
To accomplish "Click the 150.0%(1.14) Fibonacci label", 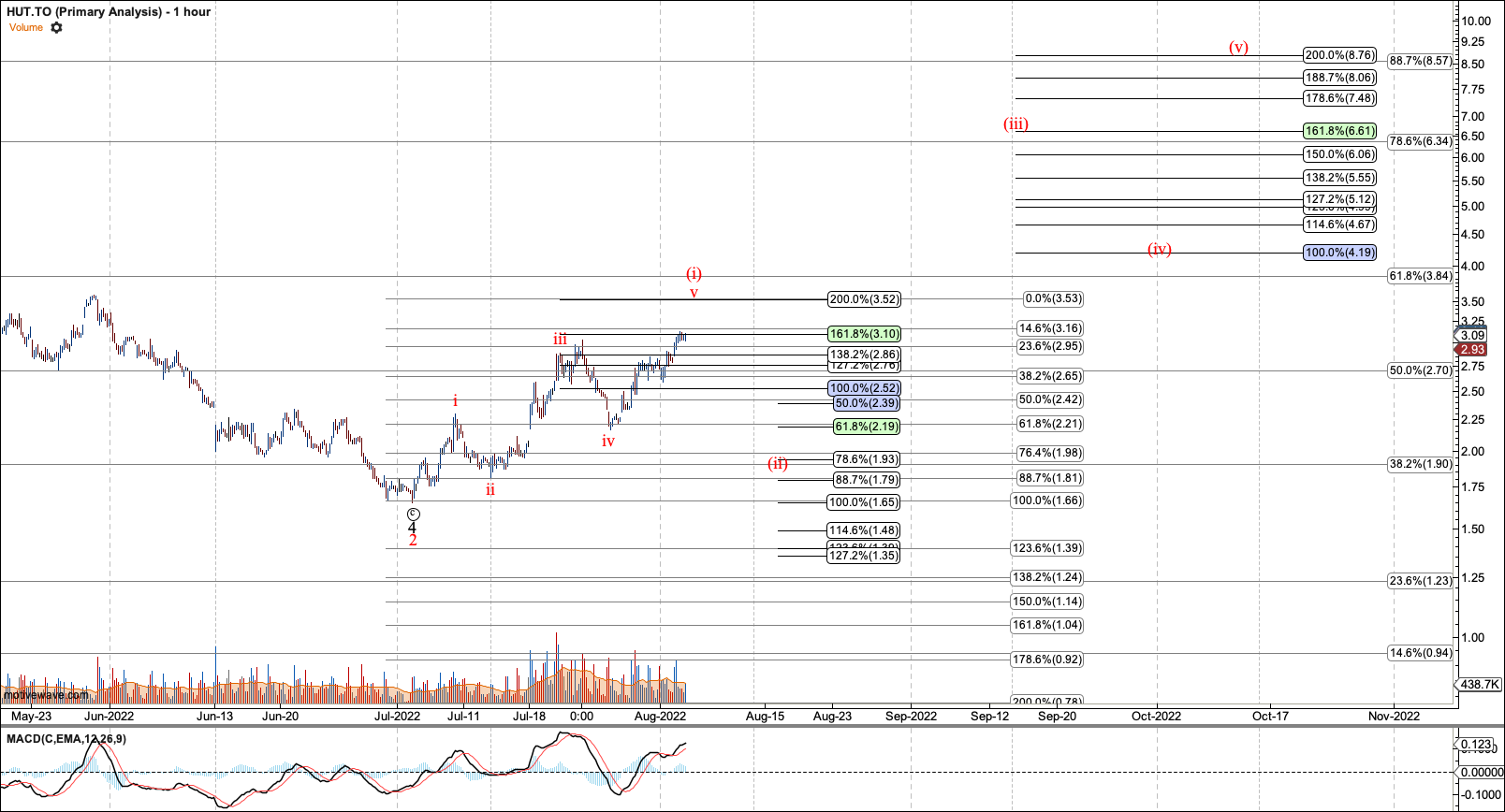I will tap(1047, 602).
